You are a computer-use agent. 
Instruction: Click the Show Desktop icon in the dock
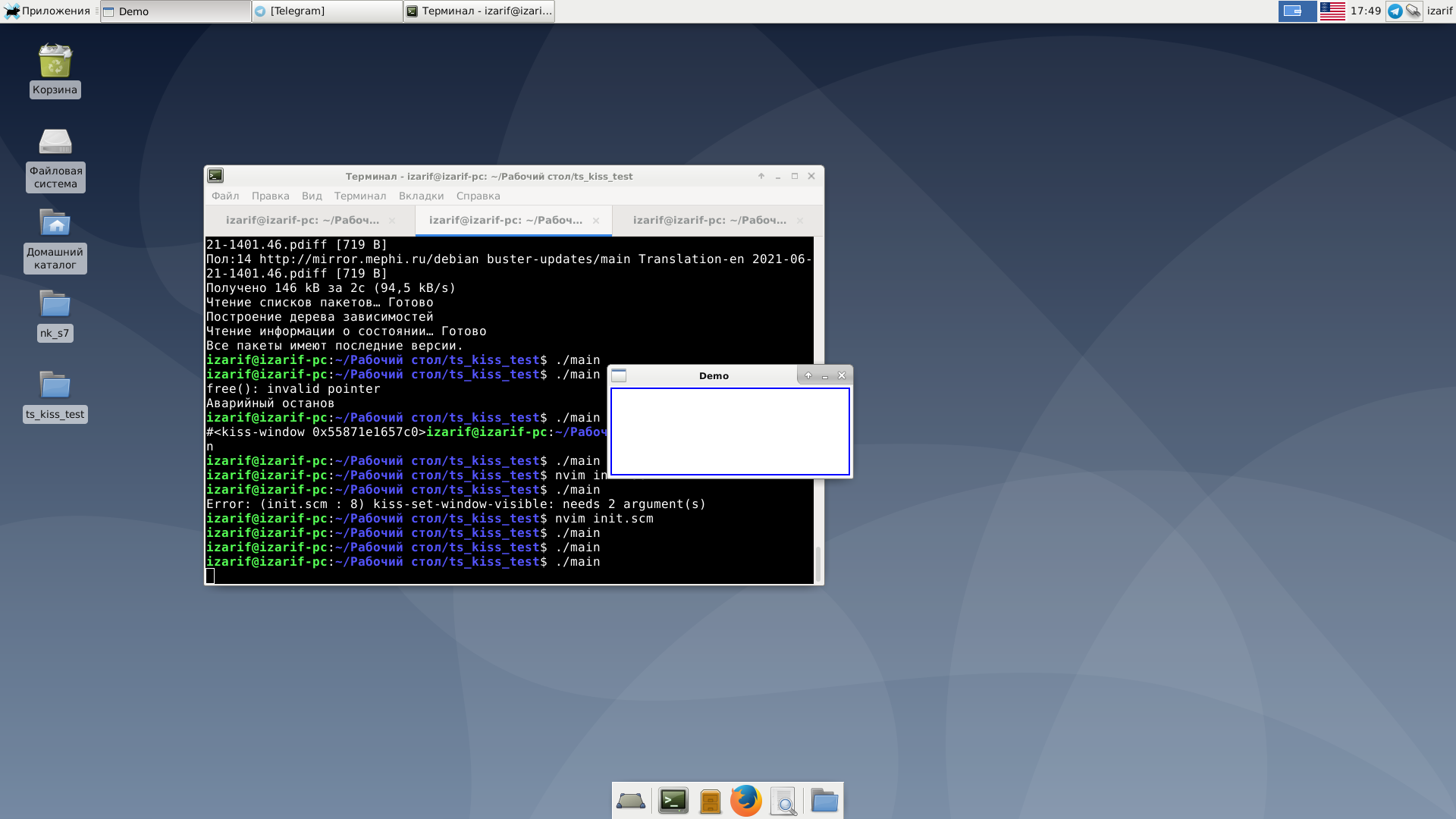click(x=631, y=801)
